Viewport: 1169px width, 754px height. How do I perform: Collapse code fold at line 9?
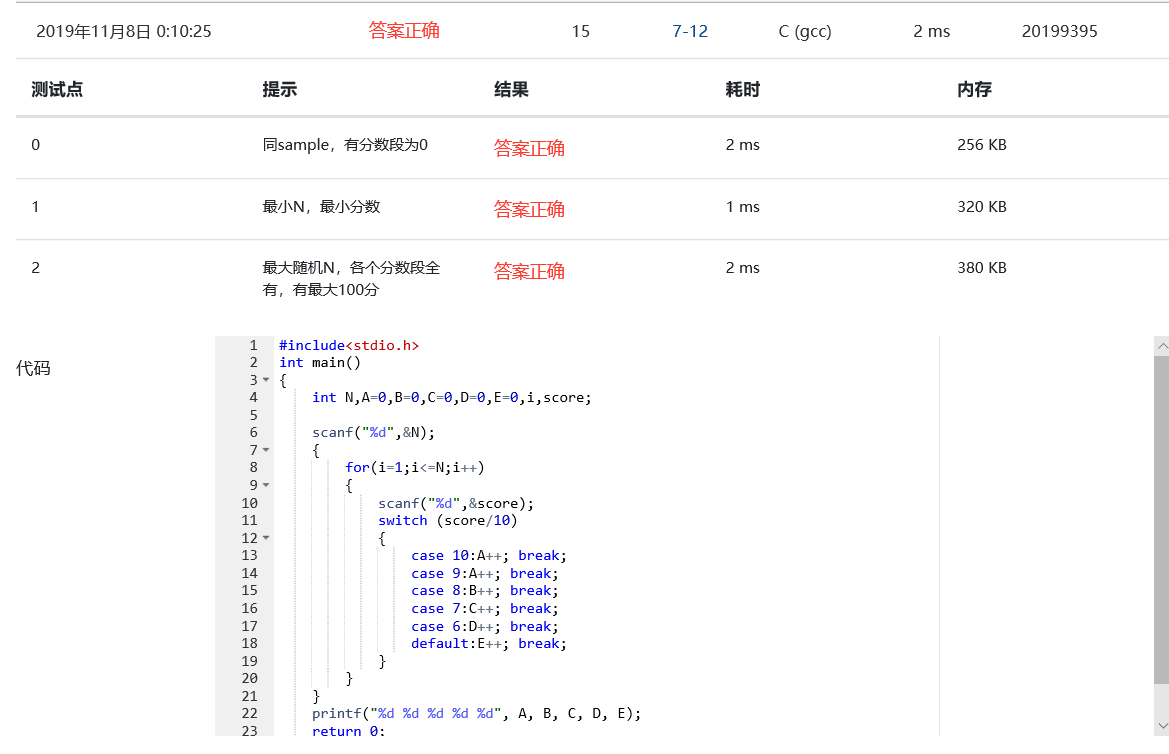tap(266, 486)
